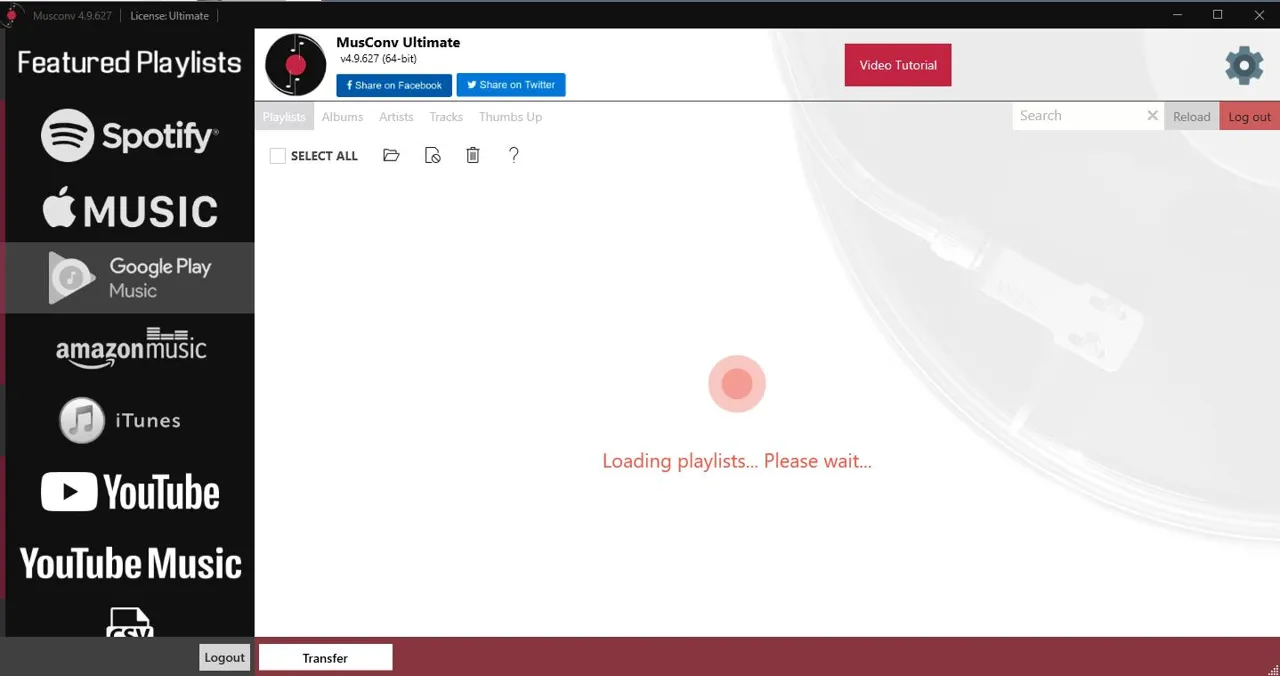Switch to the Thumbs Up tab
Viewport: 1280px width, 676px height.
pyautogui.click(x=510, y=117)
